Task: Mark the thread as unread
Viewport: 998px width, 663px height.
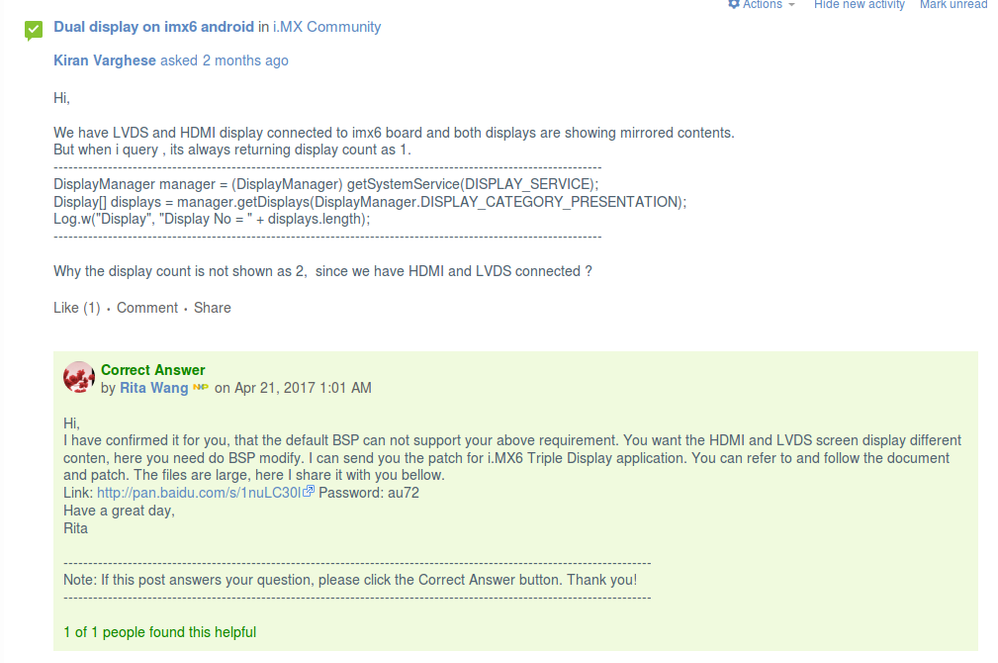Action: click(x=953, y=5)
